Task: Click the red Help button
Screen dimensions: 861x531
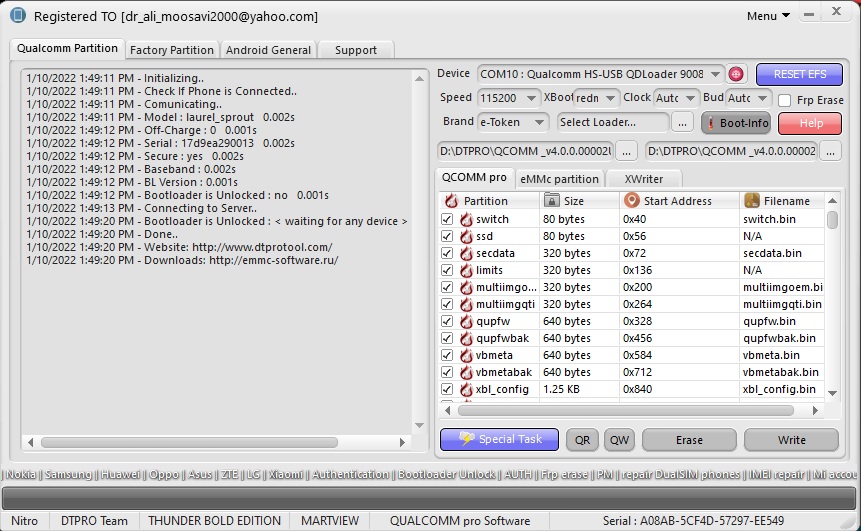Action: pos(810,123)
